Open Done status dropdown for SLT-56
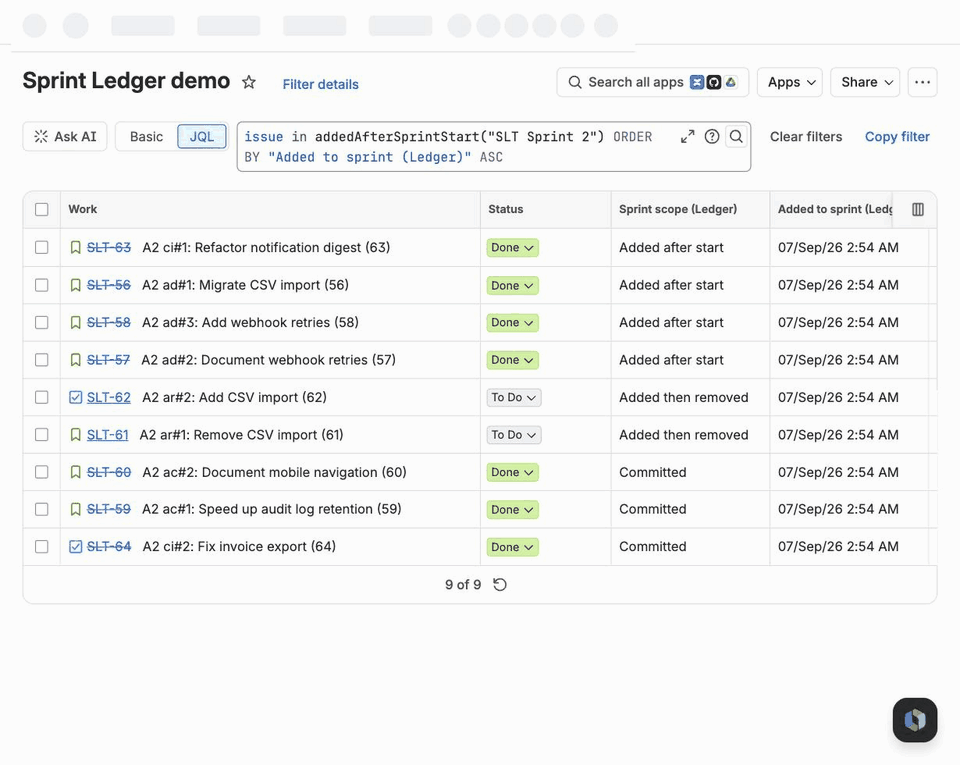This screenshot has width=960, height=765. 512,285
